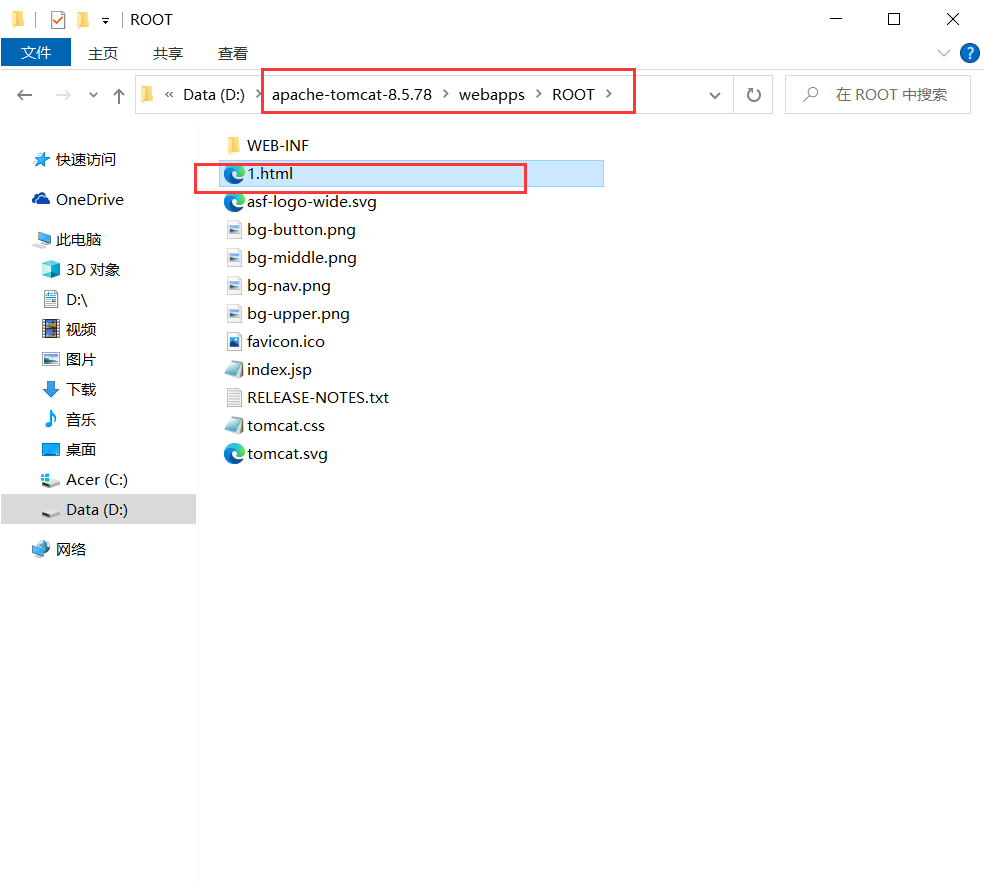The height and width of the screenshot is (885, 984).
Task: Expand the chevron after ROOT in address bar
Action: 609,94
